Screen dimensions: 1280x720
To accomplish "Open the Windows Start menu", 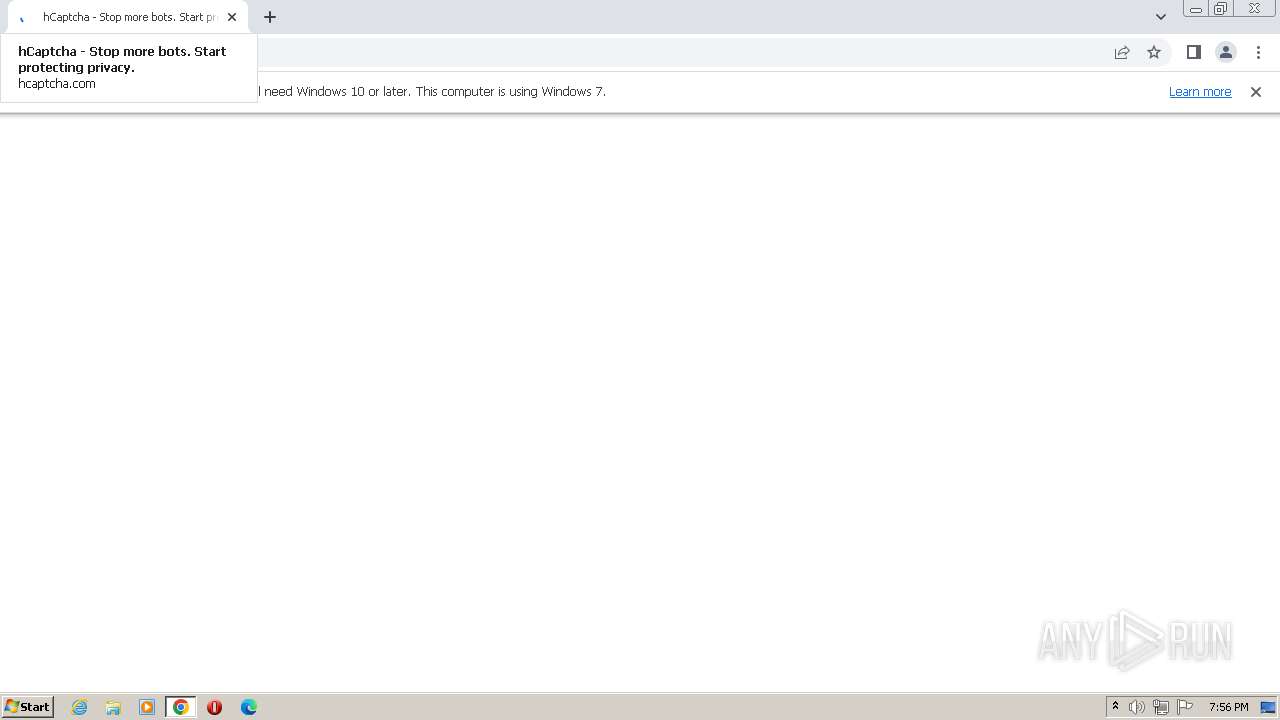I will [x=27, y=707].
